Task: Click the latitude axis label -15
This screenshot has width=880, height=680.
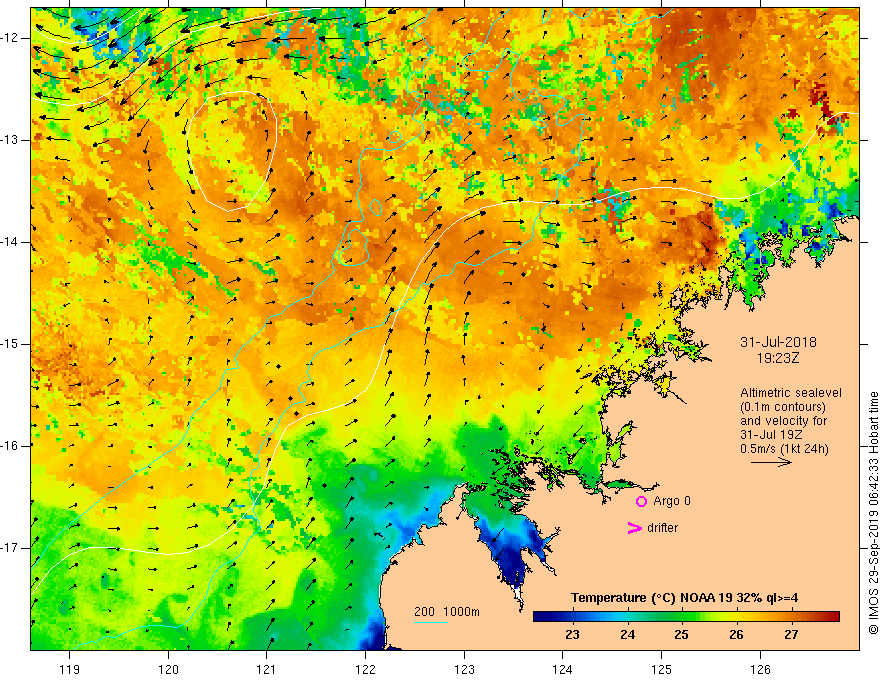Action: point(11,344)
